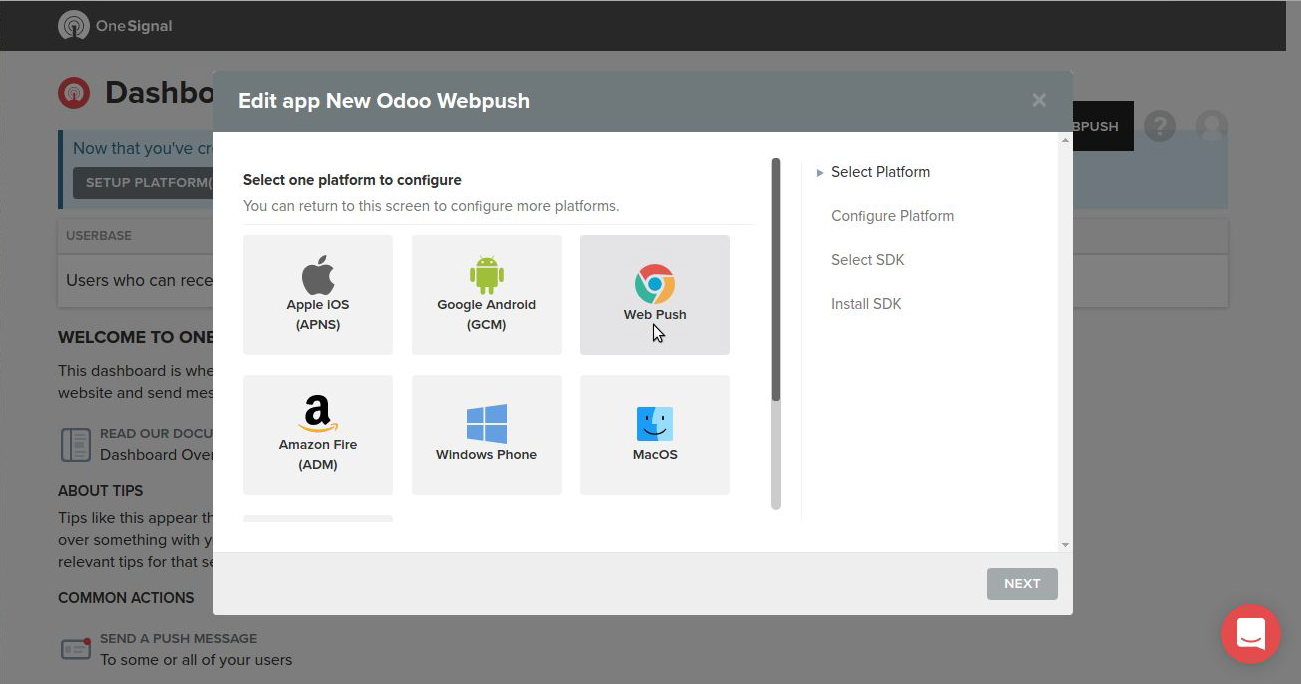Open the read documentation book icon
Screen dimensions: 1301x684
76,445
